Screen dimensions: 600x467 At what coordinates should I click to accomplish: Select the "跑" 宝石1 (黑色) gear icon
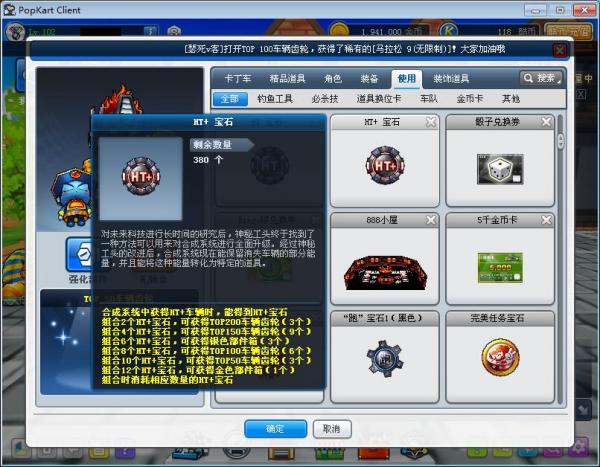[x=385, y=359]
